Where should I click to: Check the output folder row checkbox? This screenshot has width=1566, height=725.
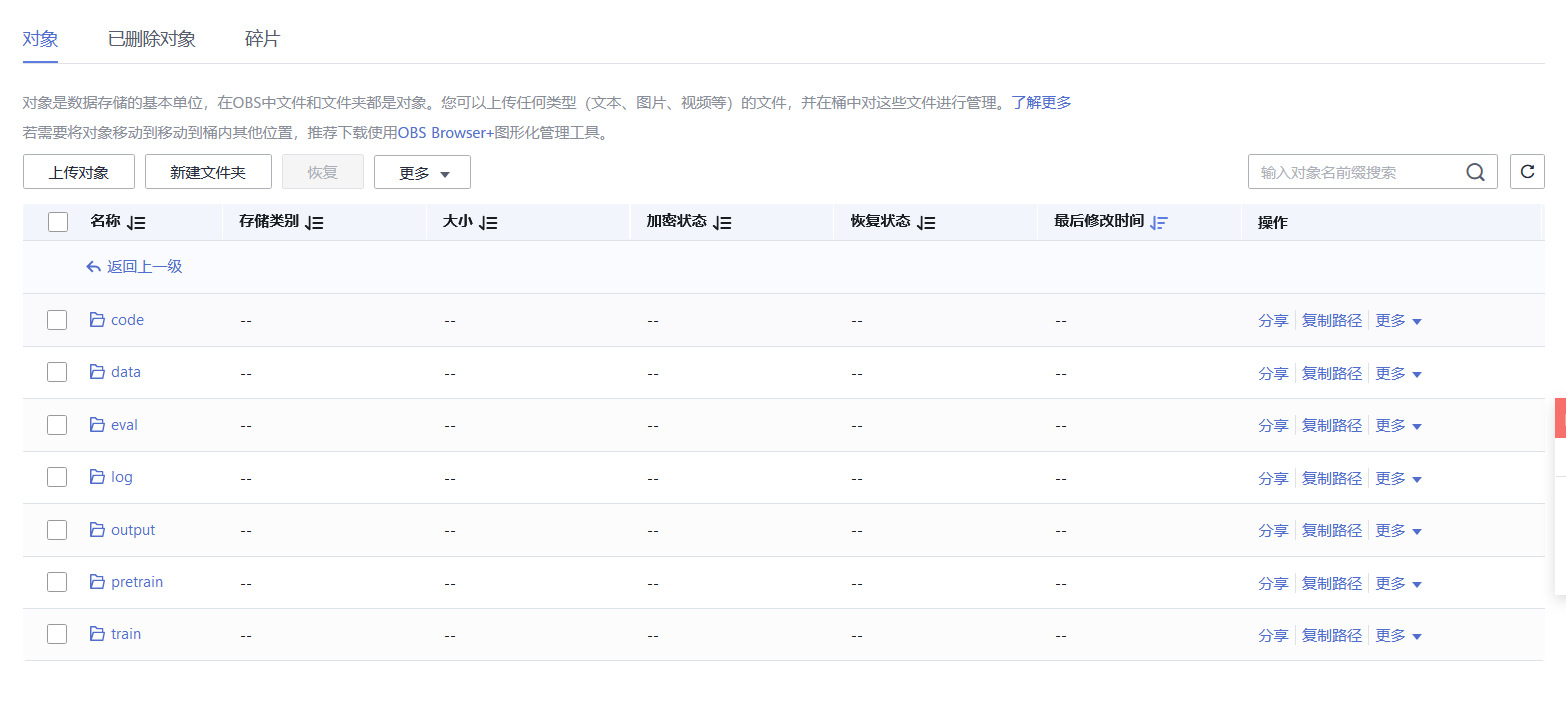(x=57, y=530)
